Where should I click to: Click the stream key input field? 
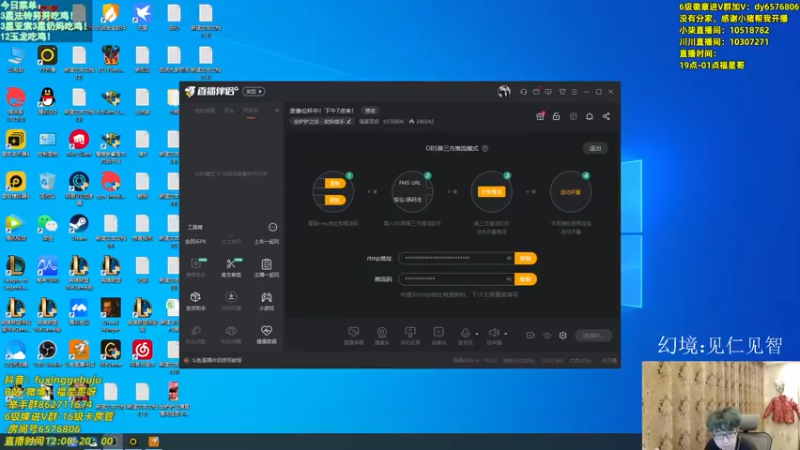[456, 279]
